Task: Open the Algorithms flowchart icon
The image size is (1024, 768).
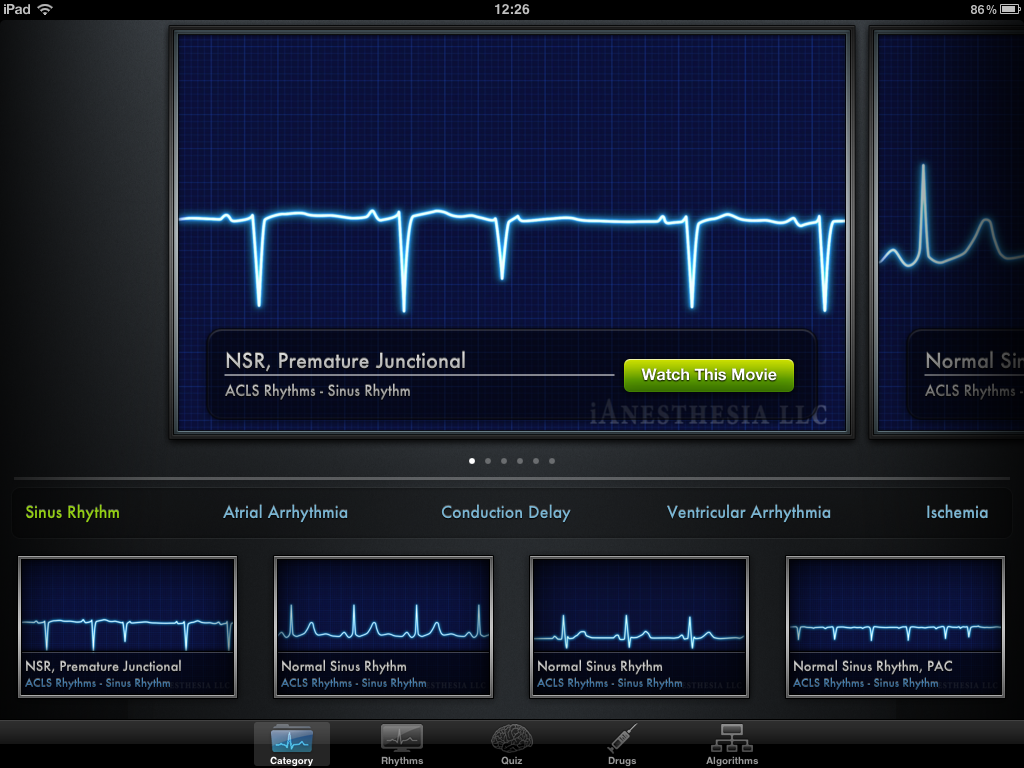Action: point(731,740)
